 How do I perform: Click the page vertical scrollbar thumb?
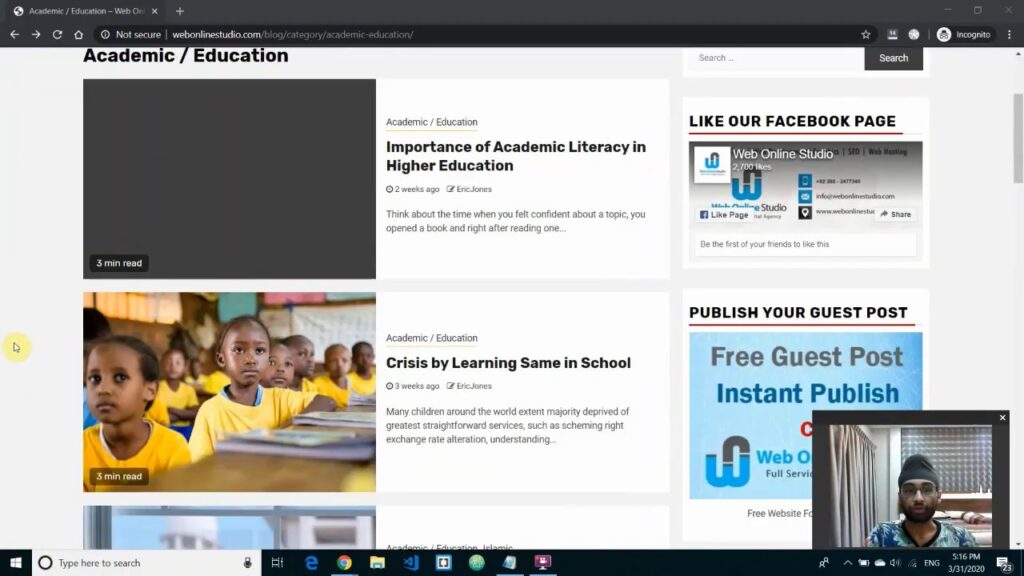coord(1017,138)
